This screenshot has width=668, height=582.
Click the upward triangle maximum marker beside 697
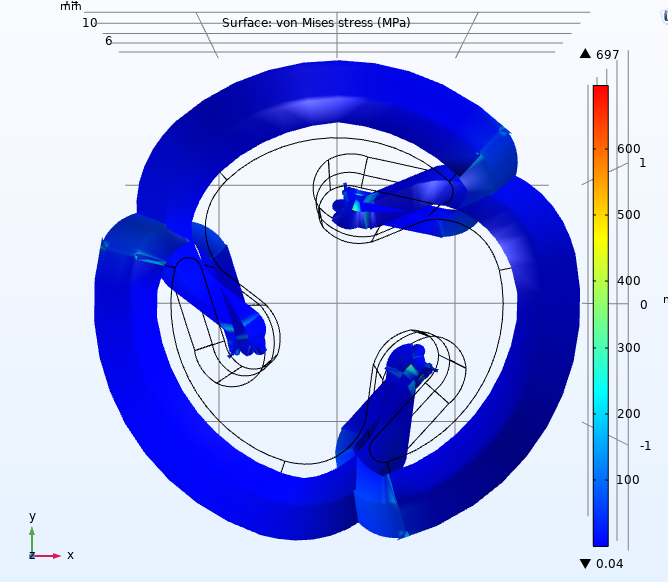click(586, 55)
